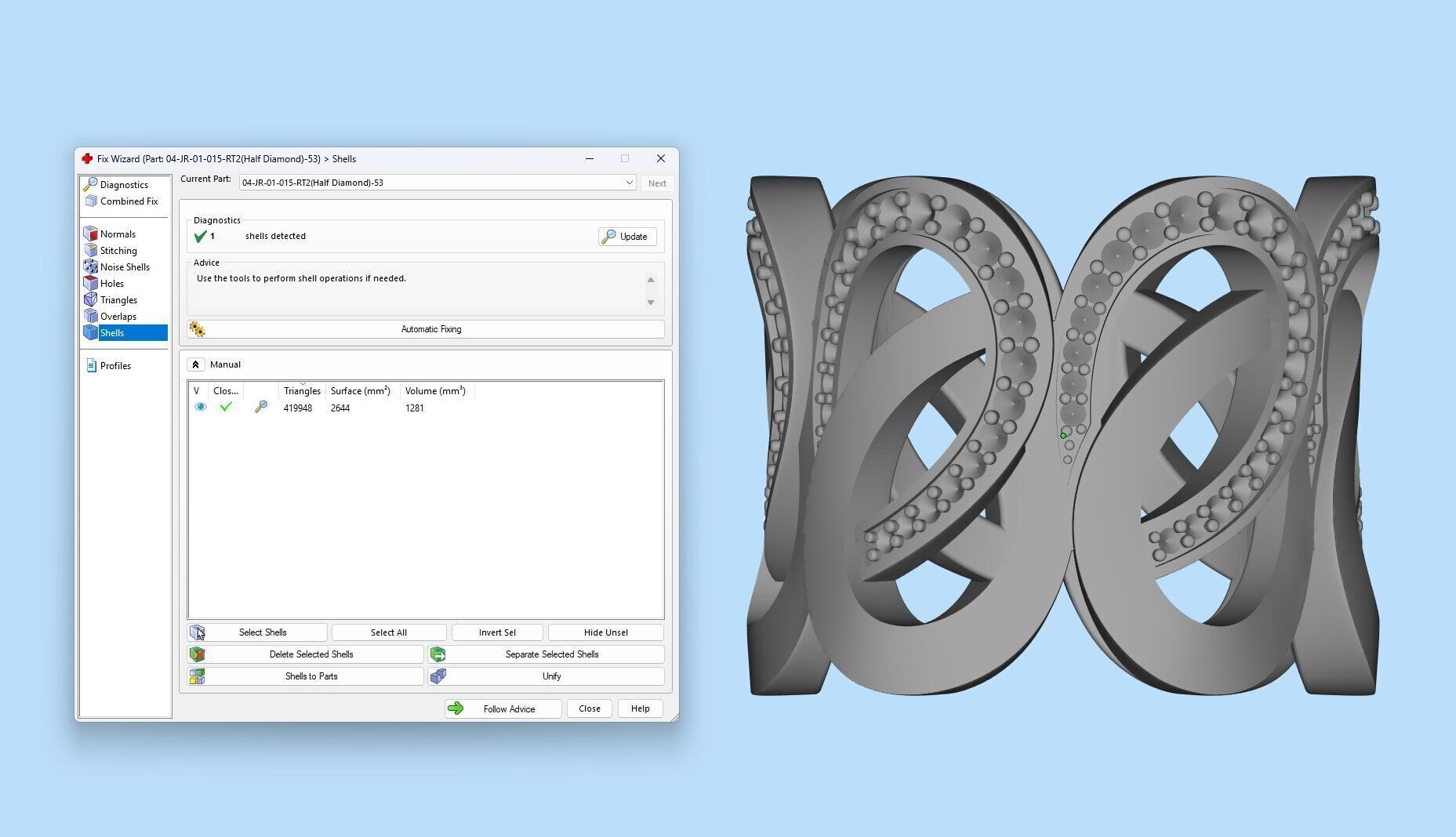Viewport: 1456px width, 837px height.
Task: Select volume value 1281 cell
Action: 415,408
